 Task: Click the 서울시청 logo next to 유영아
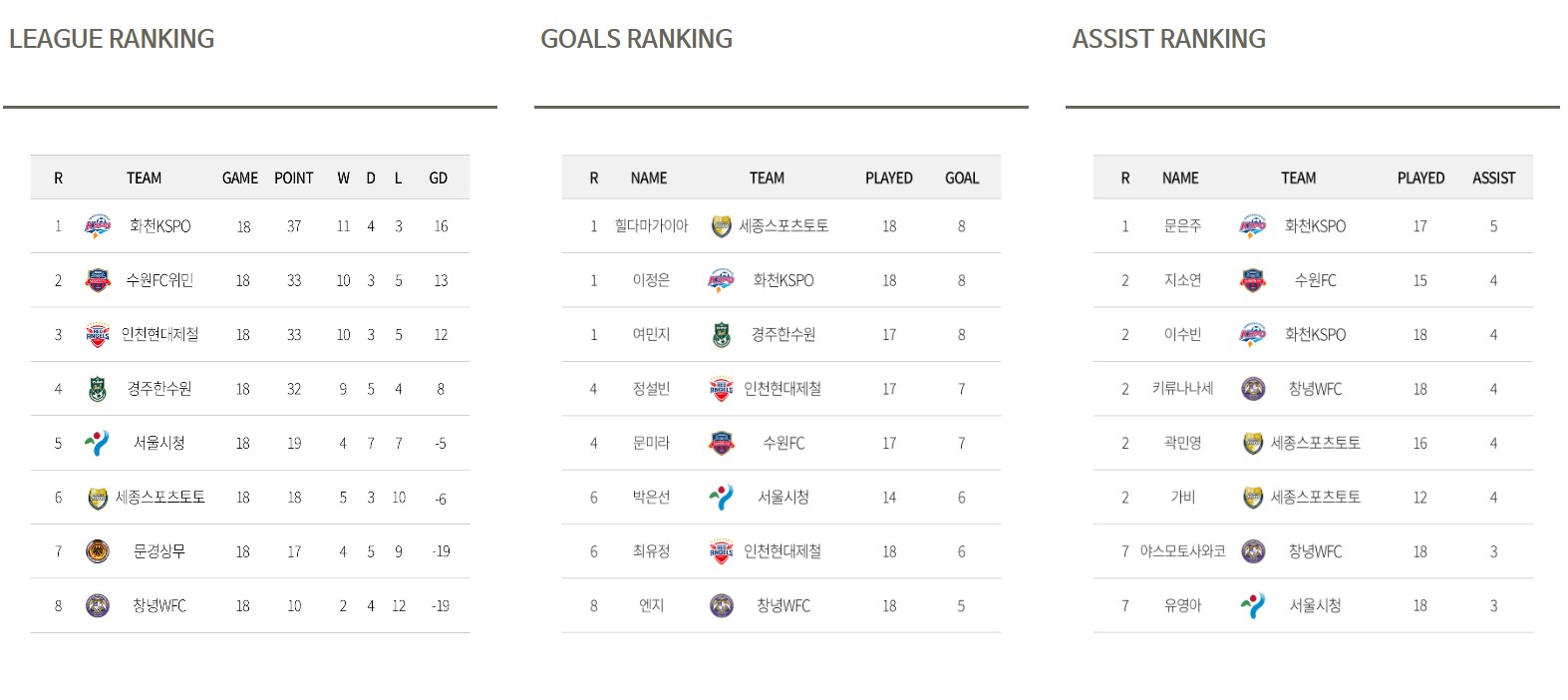pos(1253,605)
